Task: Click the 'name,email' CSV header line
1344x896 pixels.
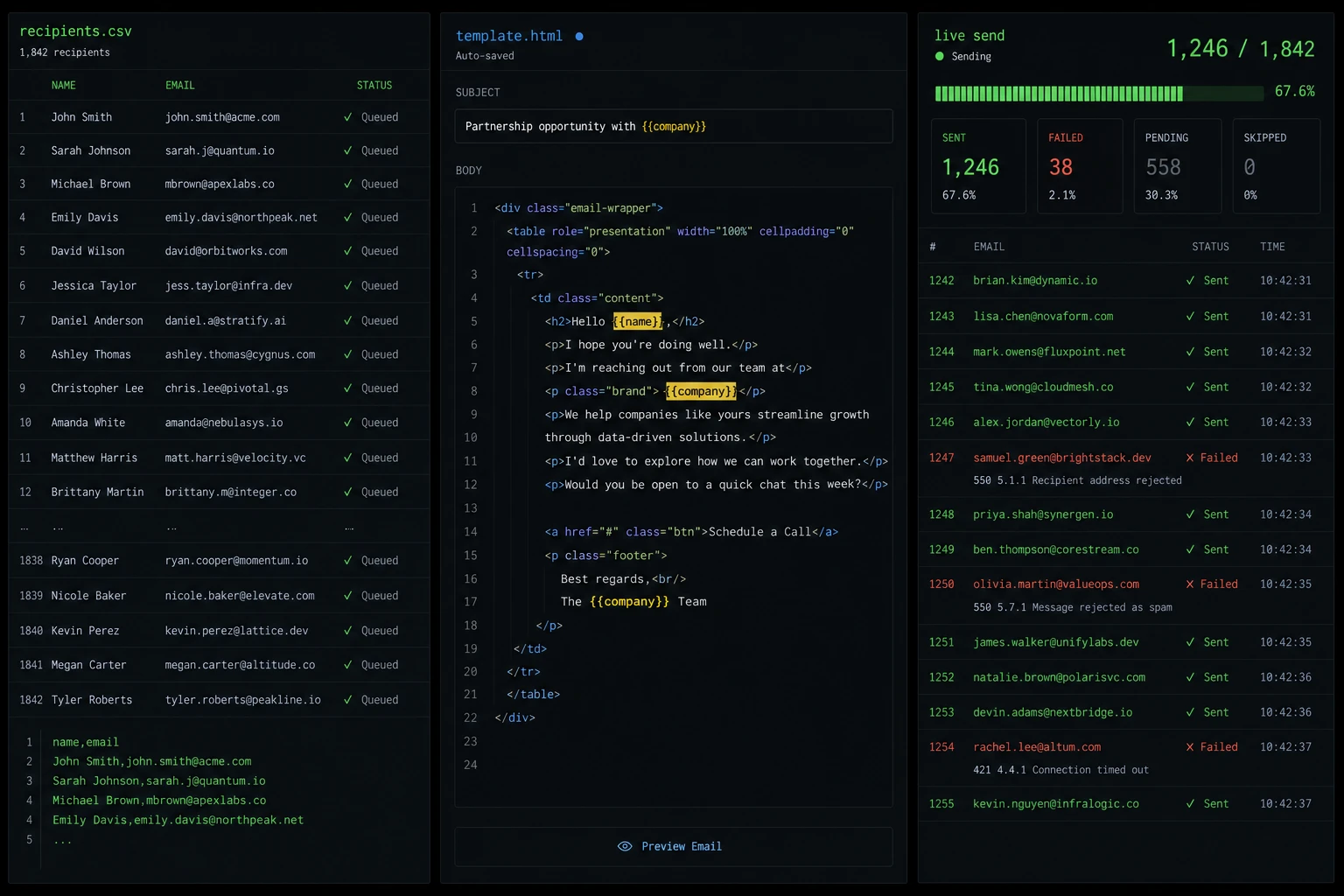Action: point(86,741)
